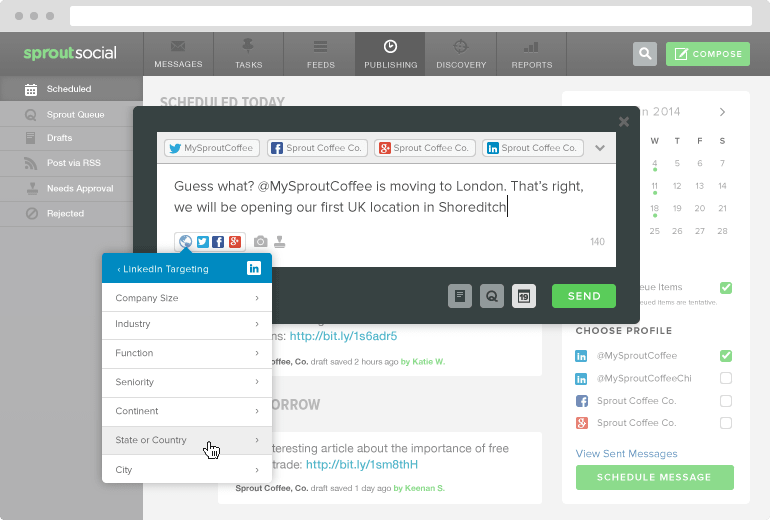This screenshot has height=520, width=770.
Task: Select the Google+ Sprout Coffee Co. chip
Action: (425, 148)
